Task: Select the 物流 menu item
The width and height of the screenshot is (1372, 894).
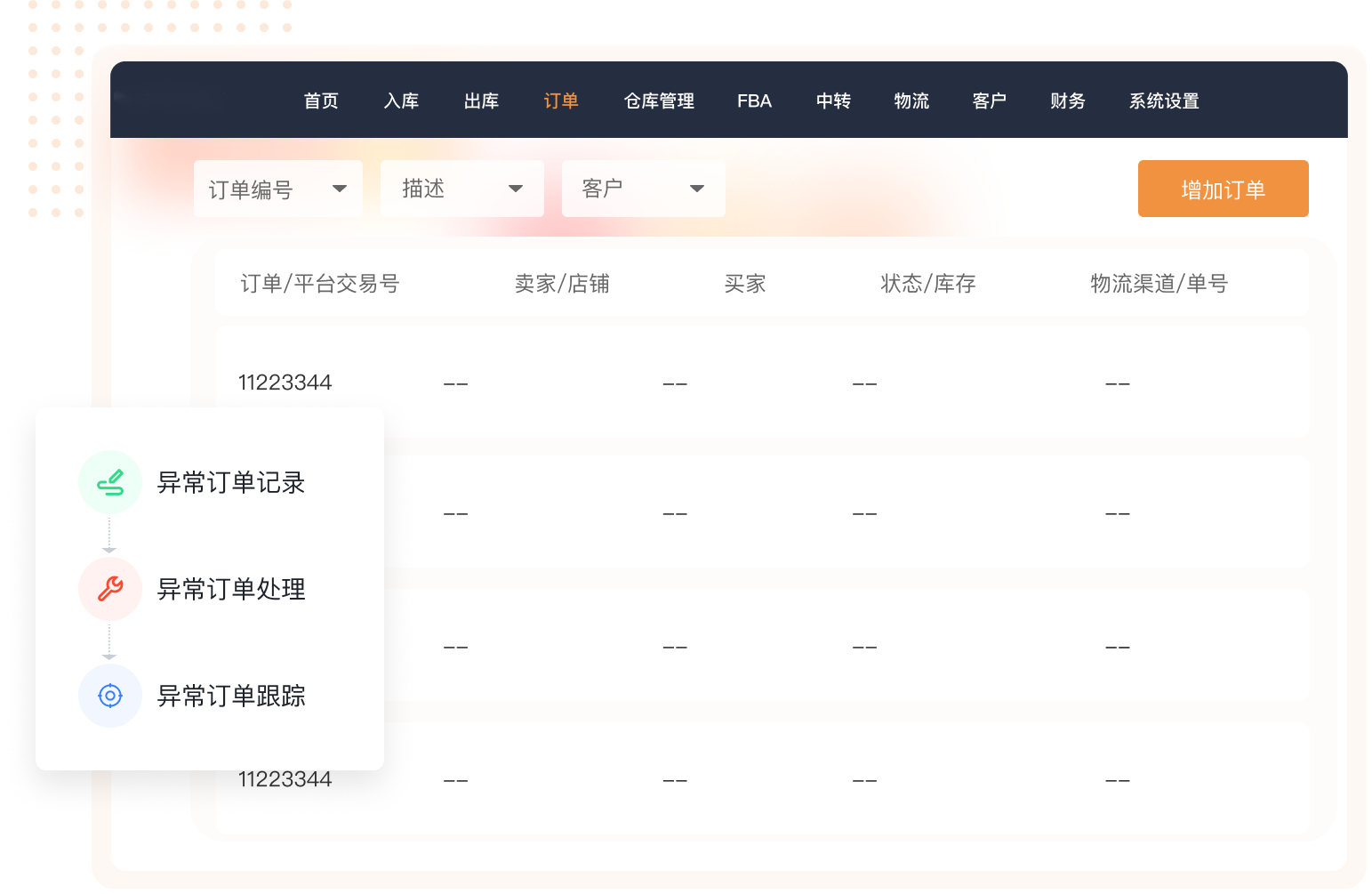Action: (x=911, y=101)
